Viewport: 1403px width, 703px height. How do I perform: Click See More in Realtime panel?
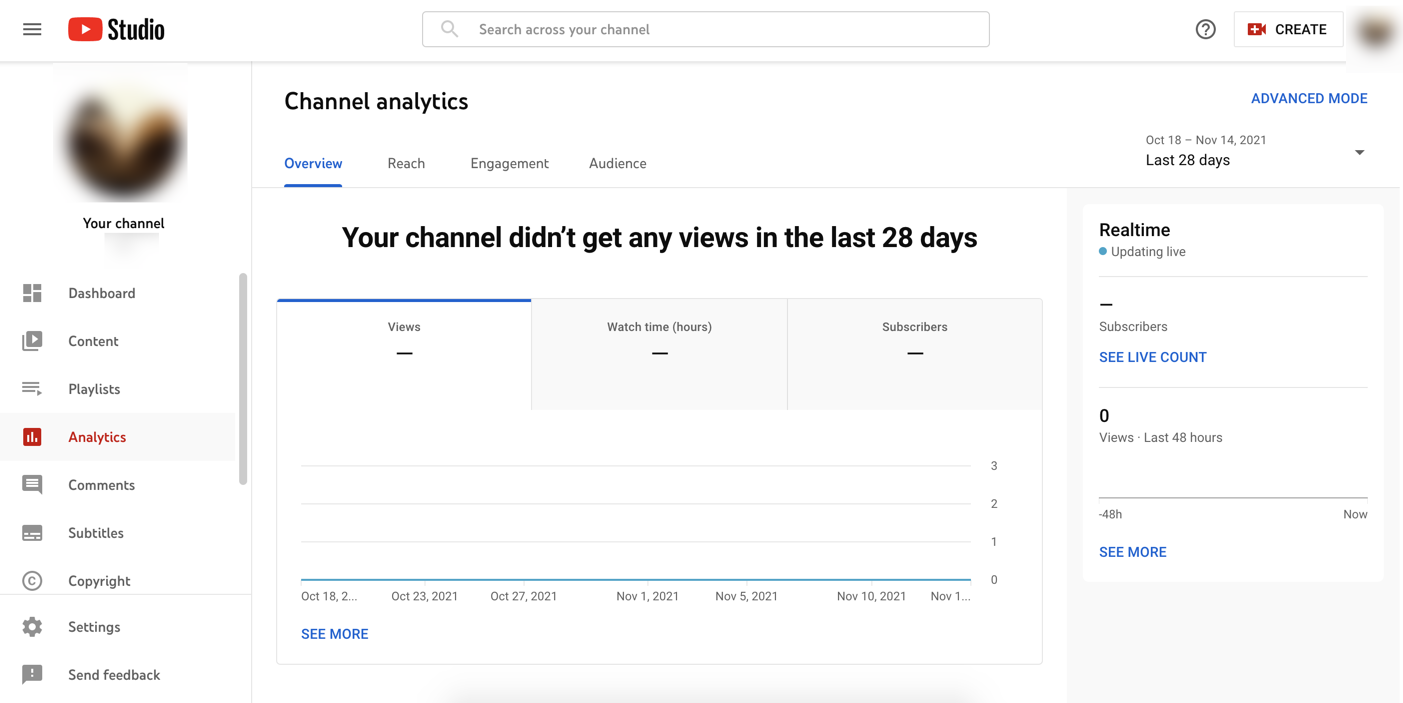[1133, 552]
